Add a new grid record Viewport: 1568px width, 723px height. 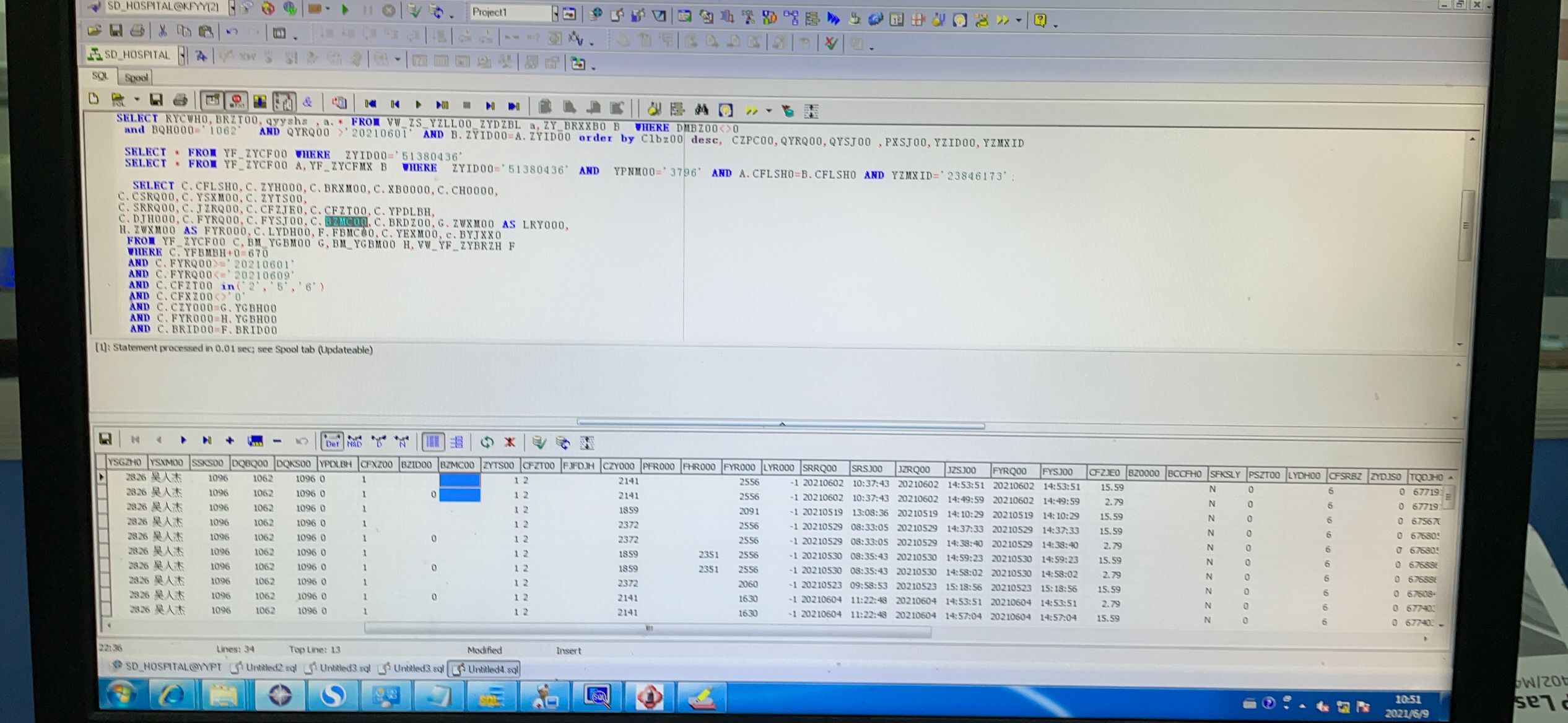click(230, 441)
